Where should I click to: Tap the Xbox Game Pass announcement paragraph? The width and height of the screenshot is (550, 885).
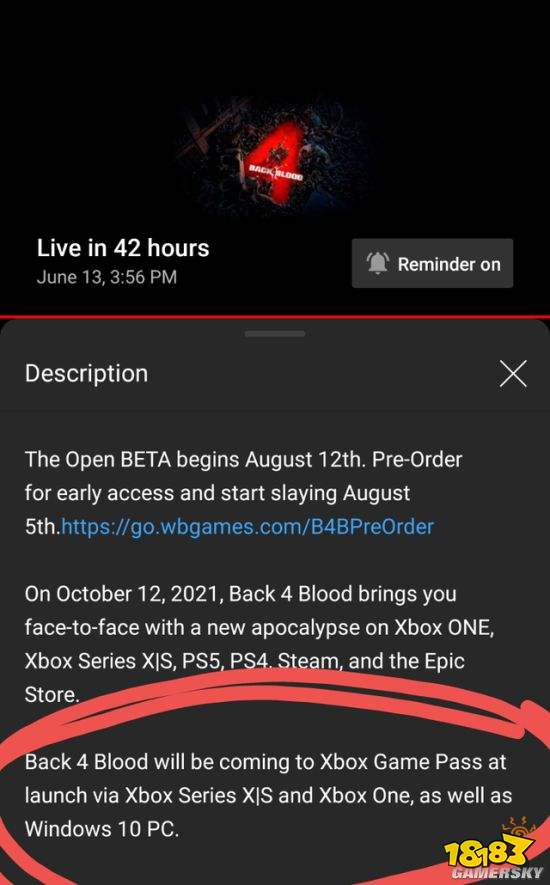pos(268,795)
